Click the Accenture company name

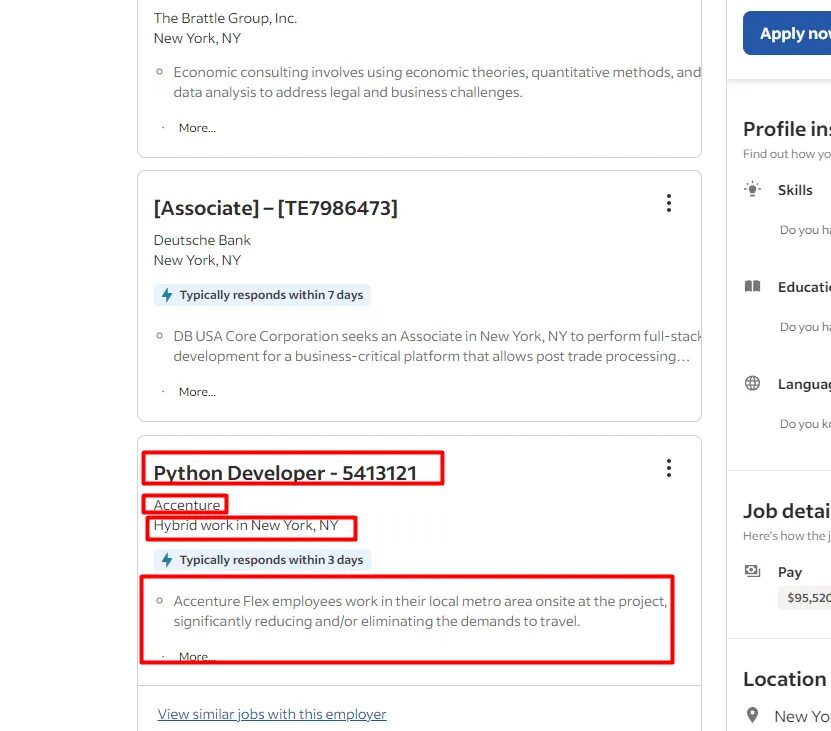coord(187,505)
